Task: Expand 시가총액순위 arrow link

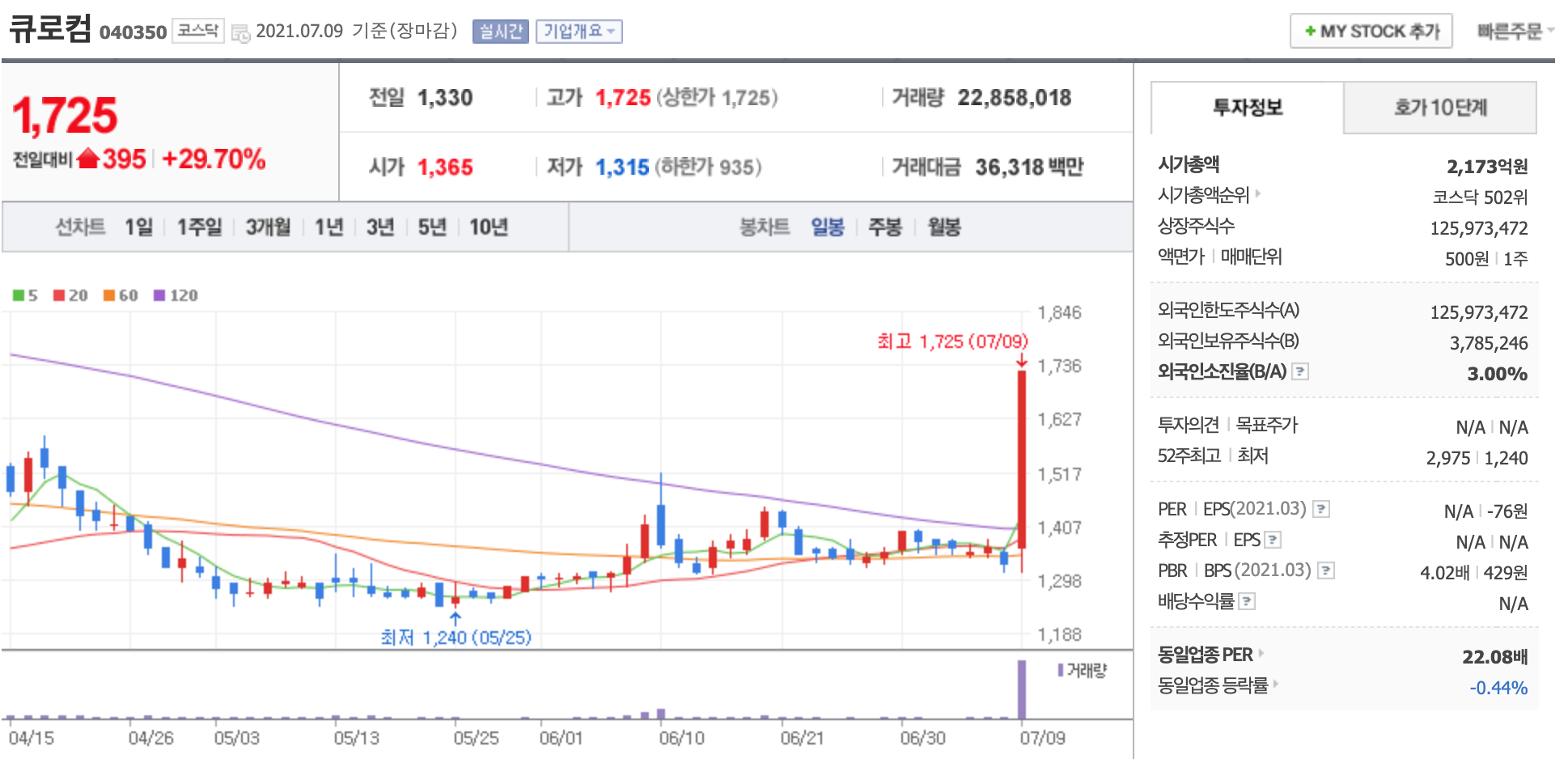Action: [1258, 194]
